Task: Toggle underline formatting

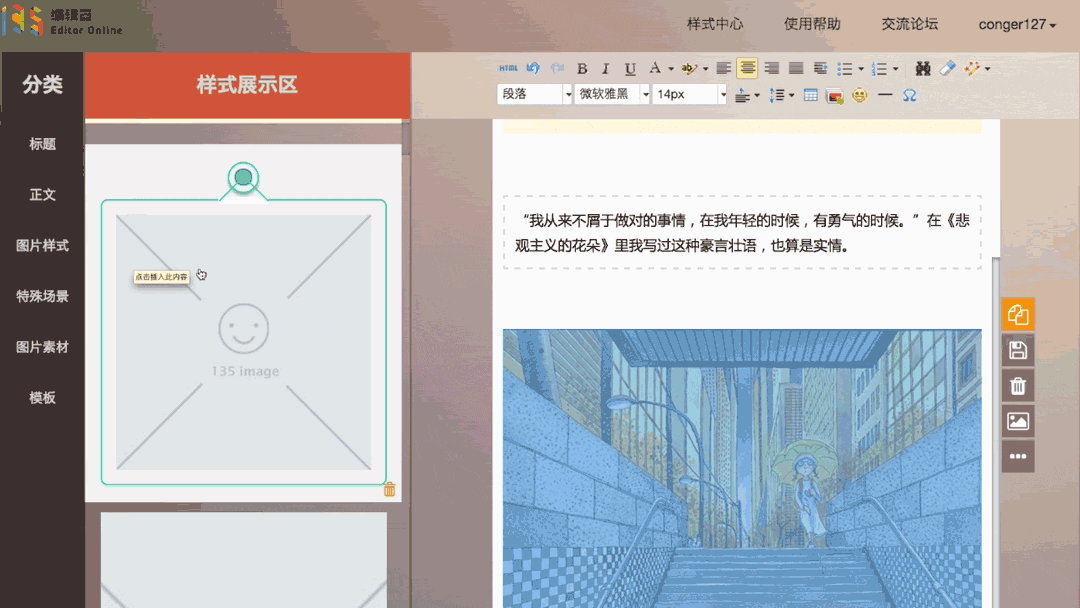Action: tap(629, 68)
